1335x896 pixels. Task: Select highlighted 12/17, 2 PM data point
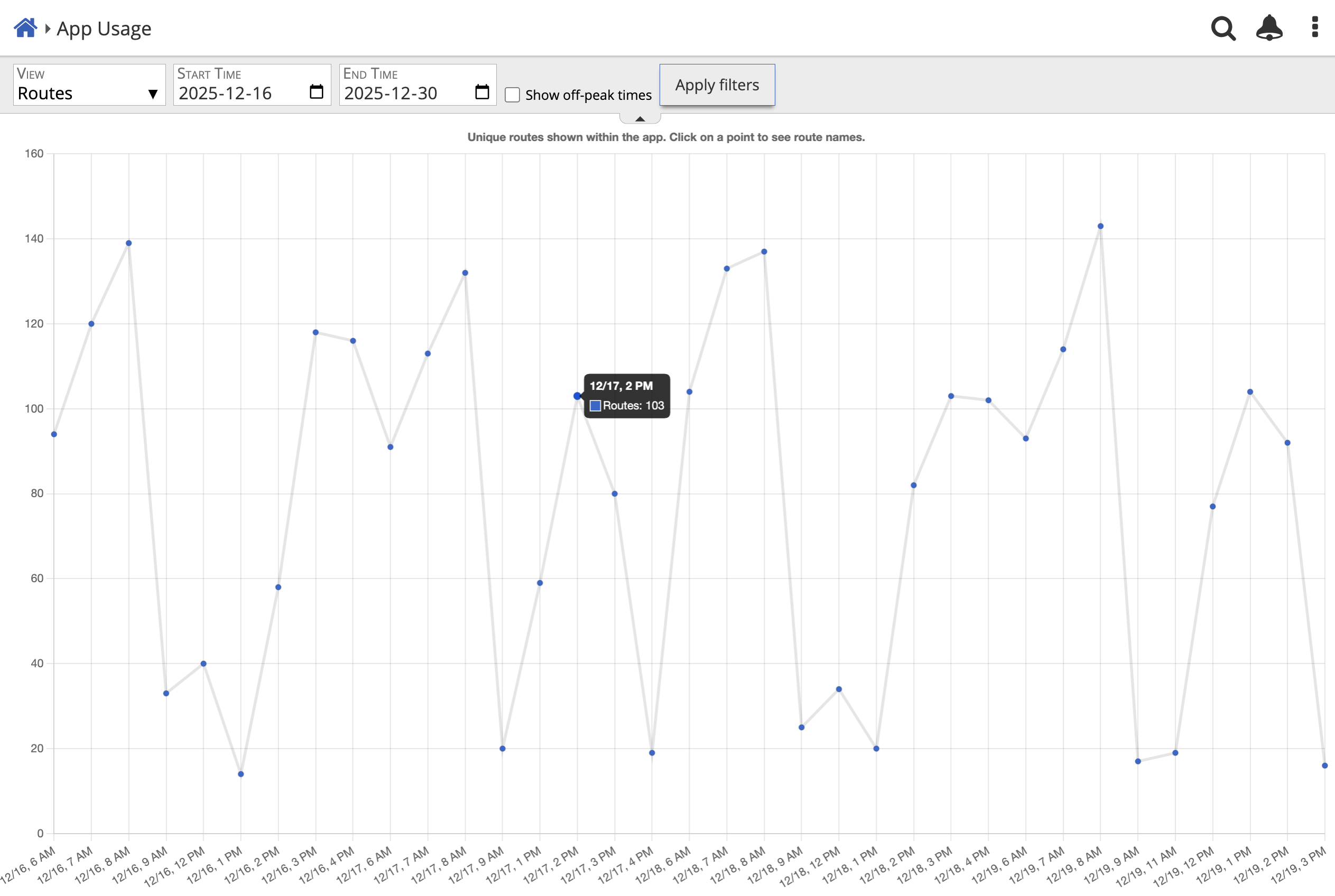coord(577,396)
